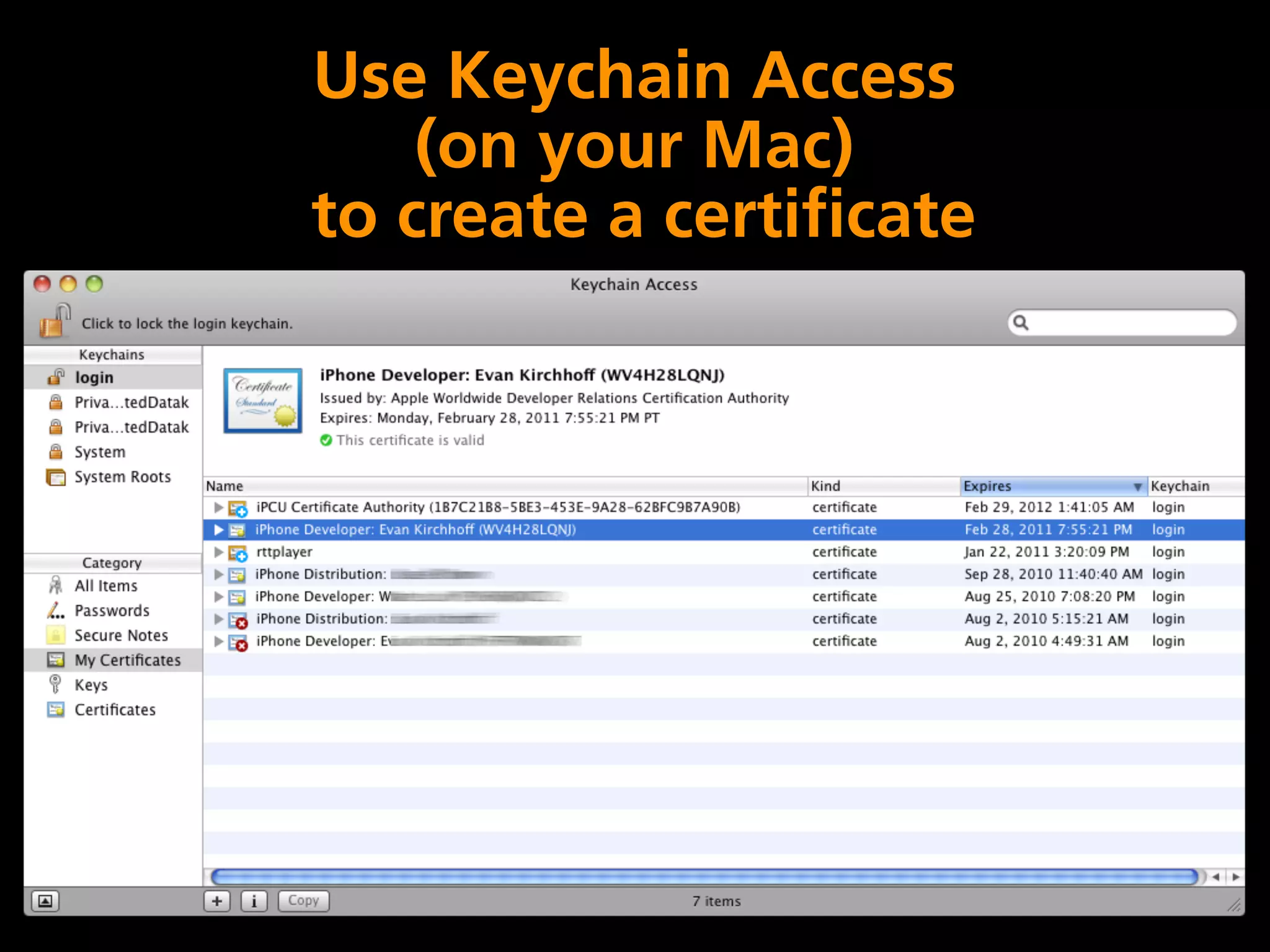Click the Copy button
Screen dimensions: 1270x952
303,901
